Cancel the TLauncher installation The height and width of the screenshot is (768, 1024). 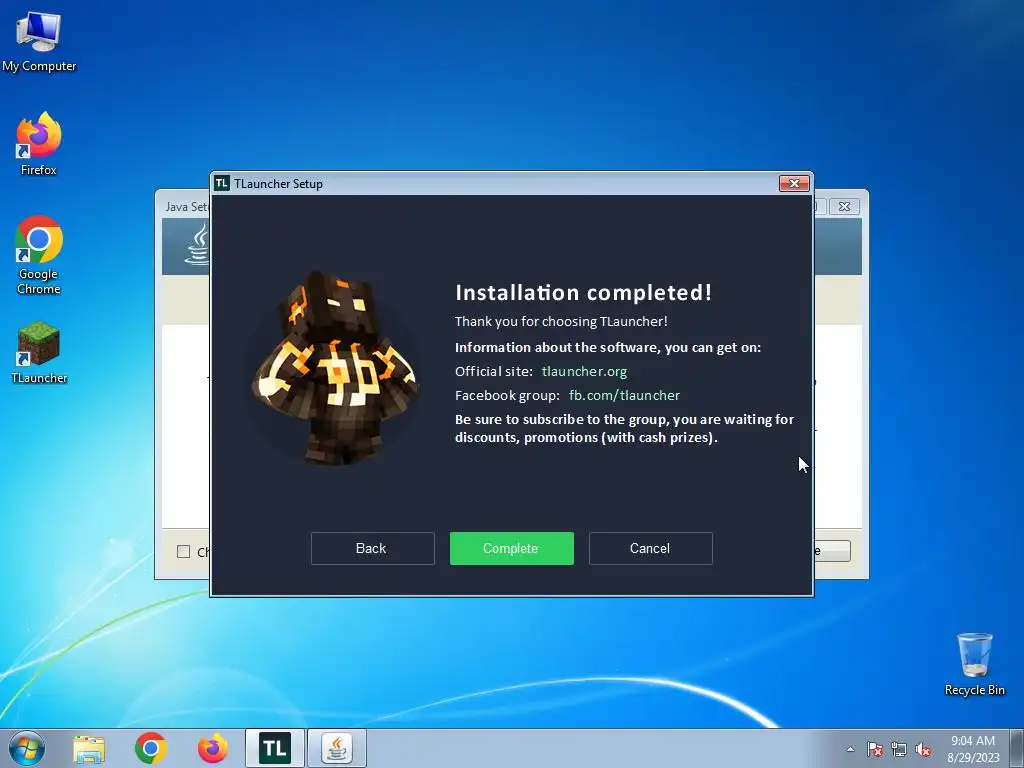click(x=650, y=549)
